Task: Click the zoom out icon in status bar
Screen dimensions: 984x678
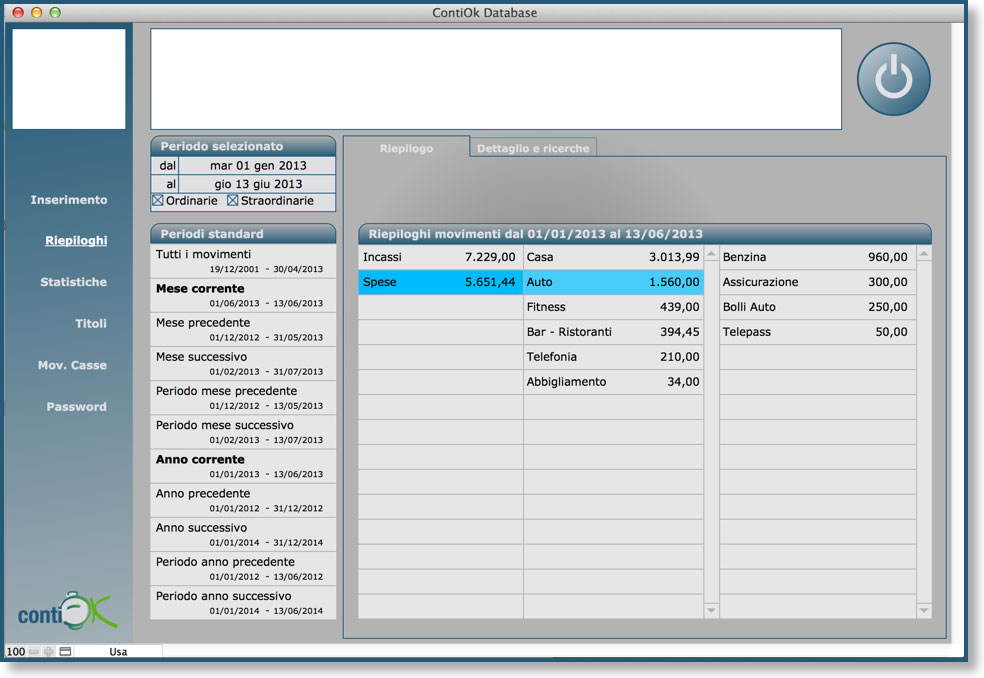Action: point(33,651)
